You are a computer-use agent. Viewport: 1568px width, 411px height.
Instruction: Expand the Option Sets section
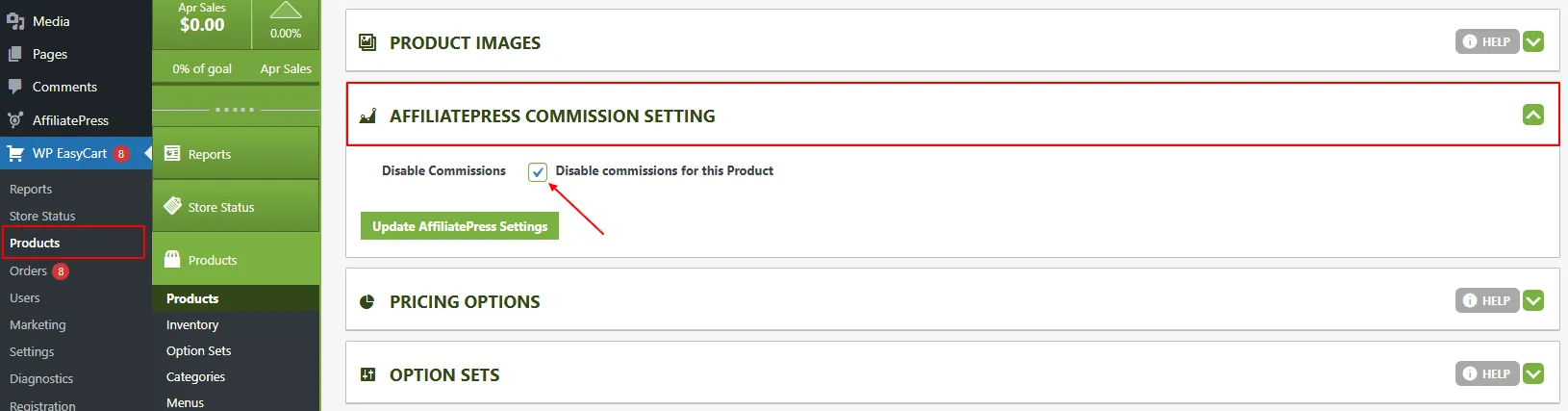click(x=1533, y=373)
